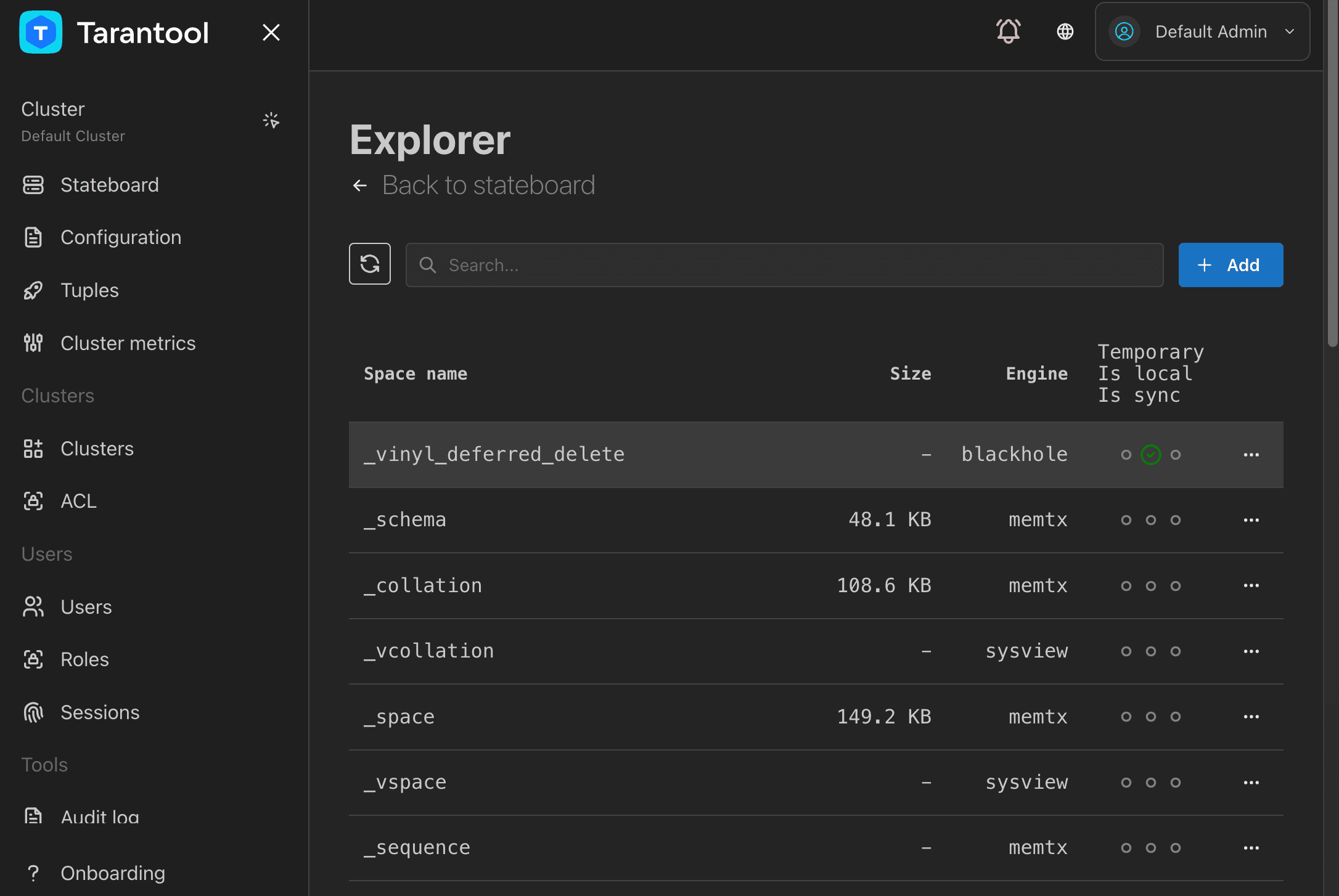Viewport: 1339px width, 896px height.
Task: Select the _vinyl_deferred_delete space name
Action: click(494, 455)
